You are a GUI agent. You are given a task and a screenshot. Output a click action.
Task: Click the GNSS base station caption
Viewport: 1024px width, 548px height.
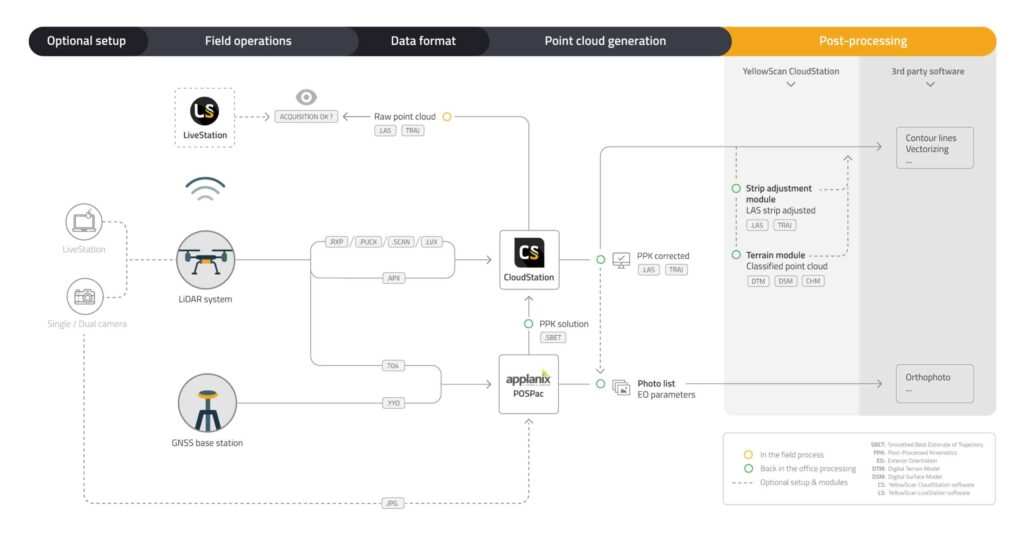click(x=207, y=443)
